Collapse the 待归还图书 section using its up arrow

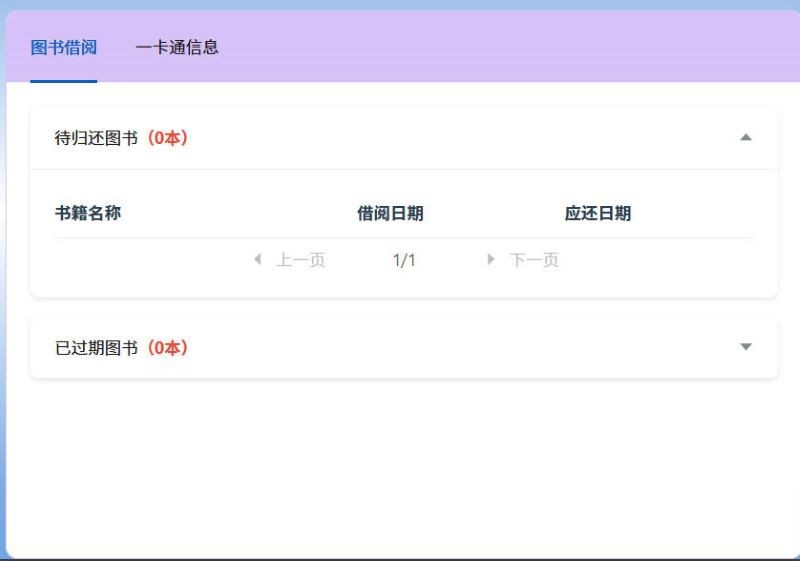coord(745,138)
